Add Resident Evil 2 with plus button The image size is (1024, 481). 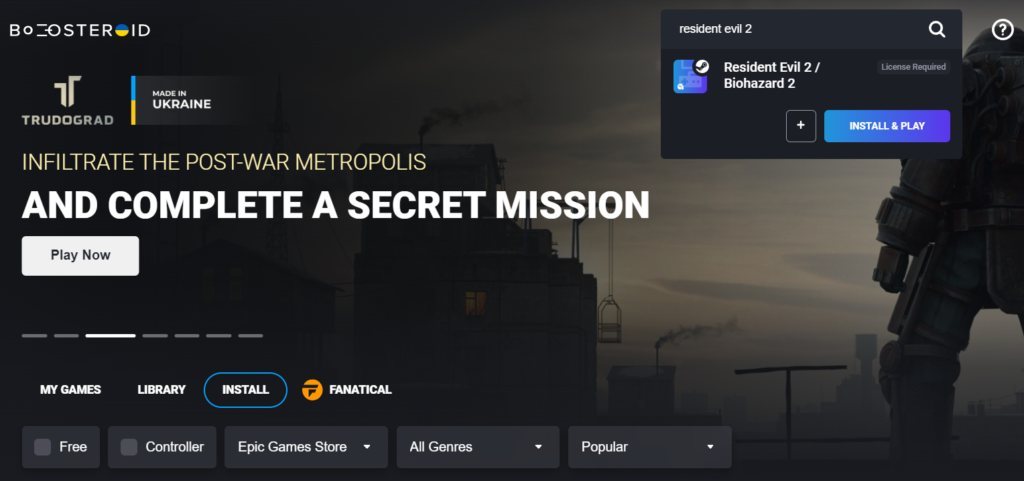click(x=801, y=126)
